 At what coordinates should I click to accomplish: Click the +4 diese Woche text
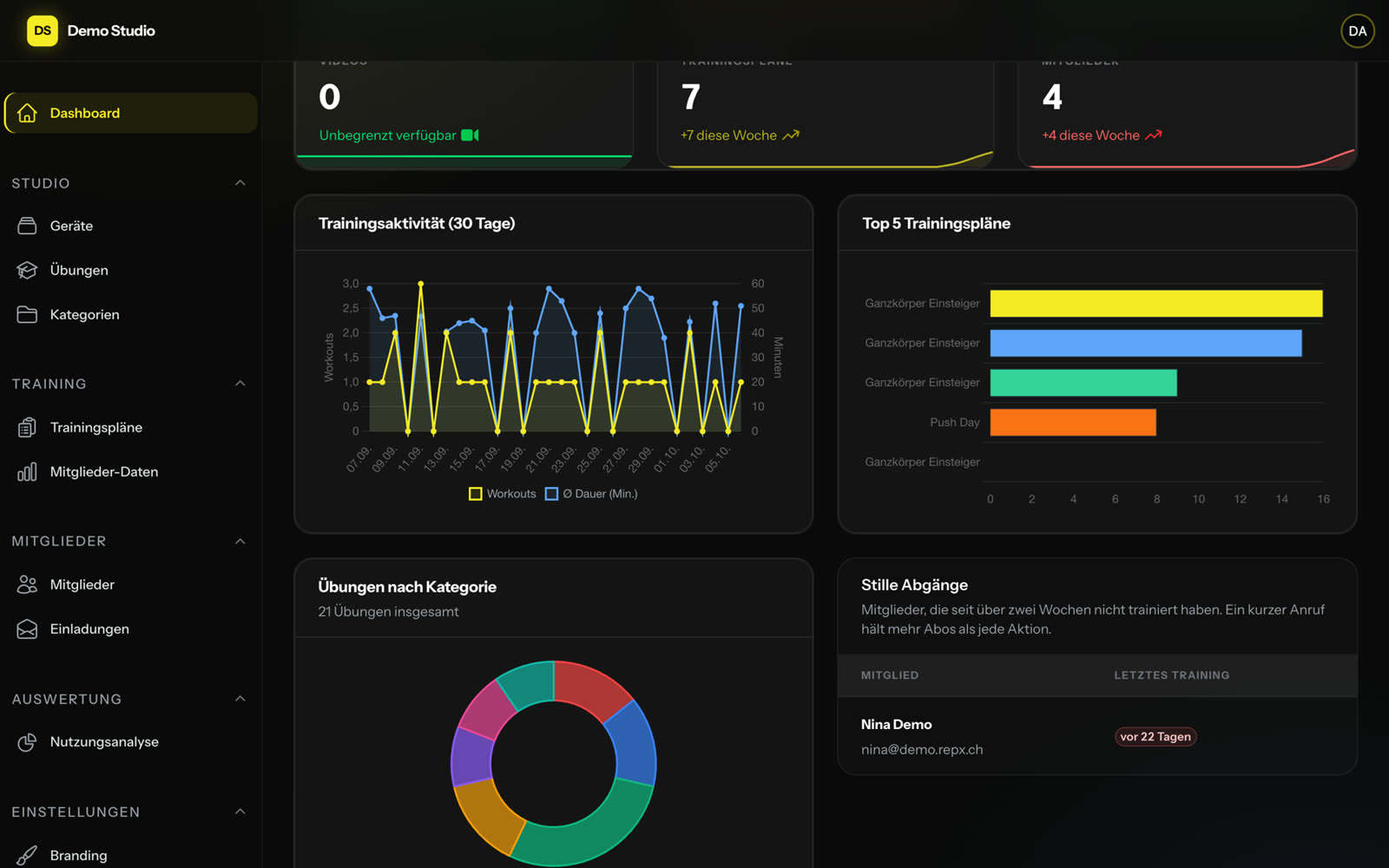click(1090, 135)
